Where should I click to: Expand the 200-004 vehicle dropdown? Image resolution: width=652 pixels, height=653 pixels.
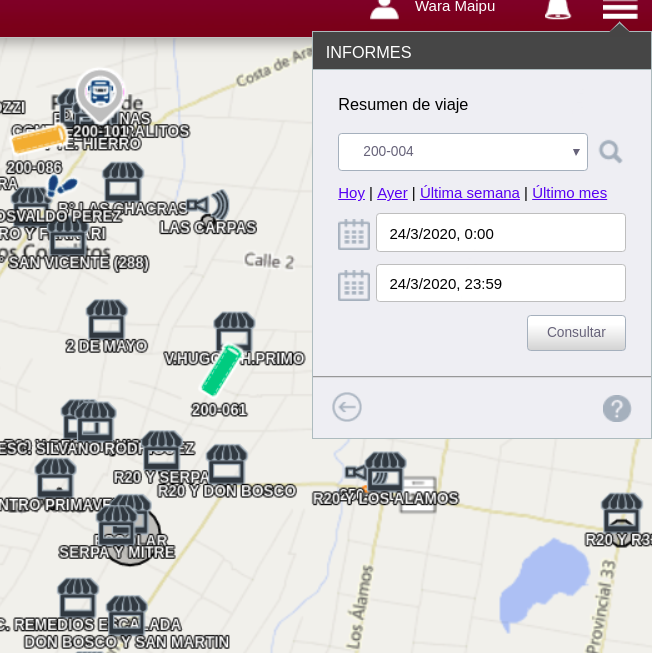click(462, 152)
